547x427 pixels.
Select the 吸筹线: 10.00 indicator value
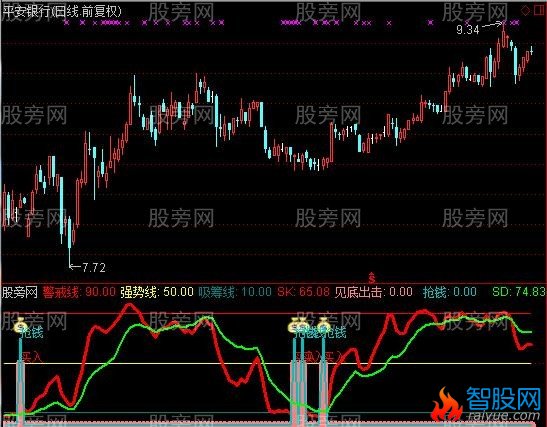click(235, 292)
